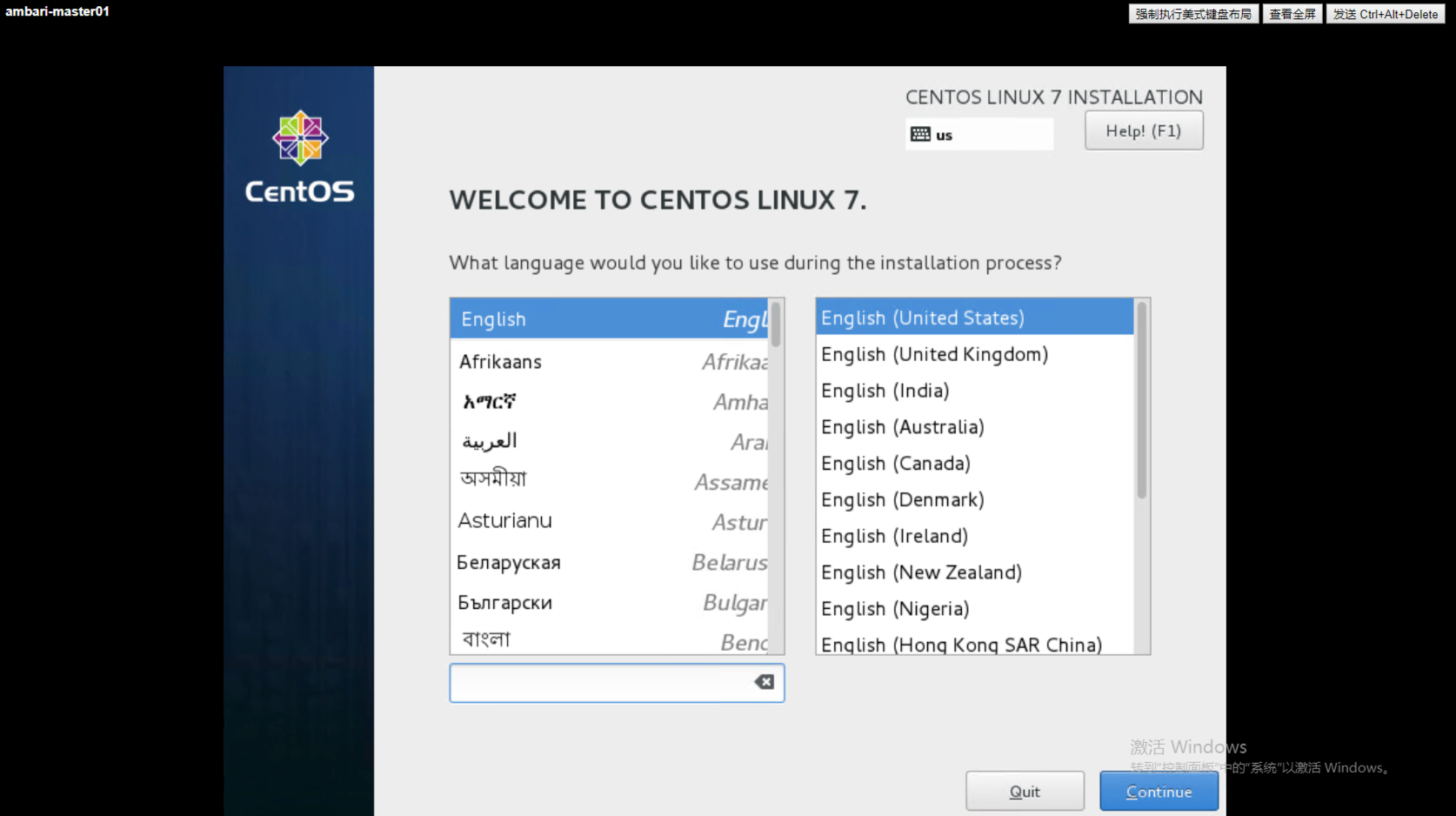Click the keyboard layout icon
1456x816 pixels.
[x=920, y=134]
